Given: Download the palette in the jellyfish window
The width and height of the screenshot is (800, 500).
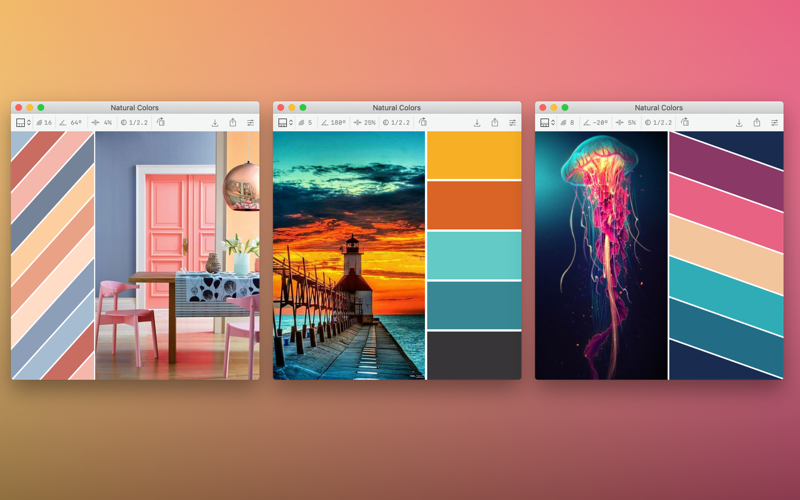Looking at the screenshot, I should coord(739,122).
